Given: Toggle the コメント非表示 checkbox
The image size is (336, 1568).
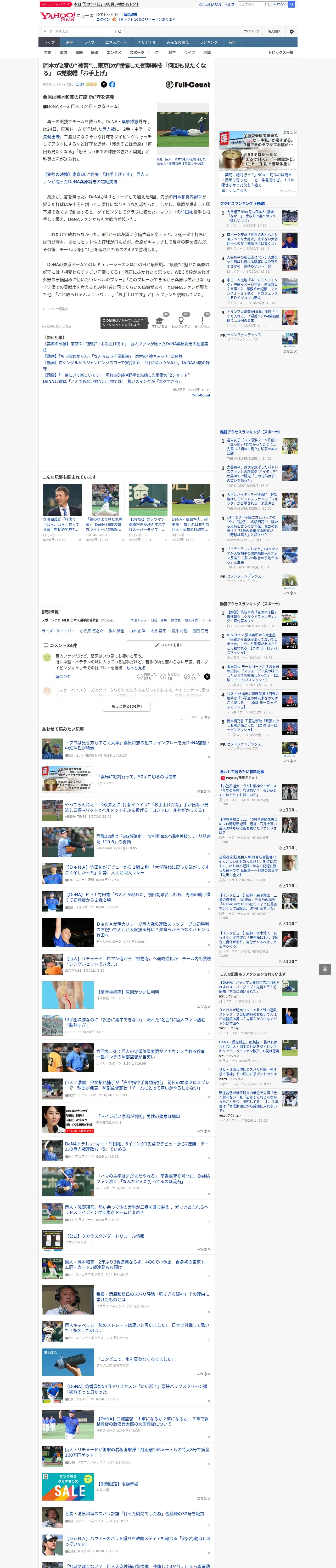Looking at the screenshot, I should pos(183,717).
